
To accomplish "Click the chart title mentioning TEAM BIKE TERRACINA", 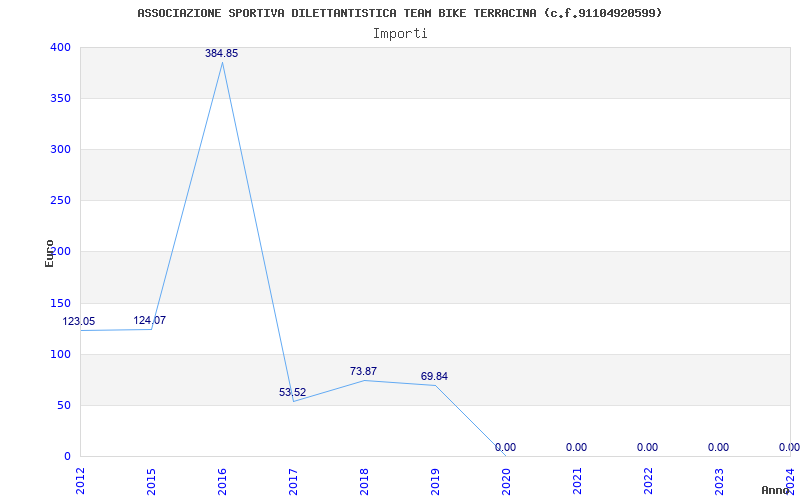I will coord(399,13).
